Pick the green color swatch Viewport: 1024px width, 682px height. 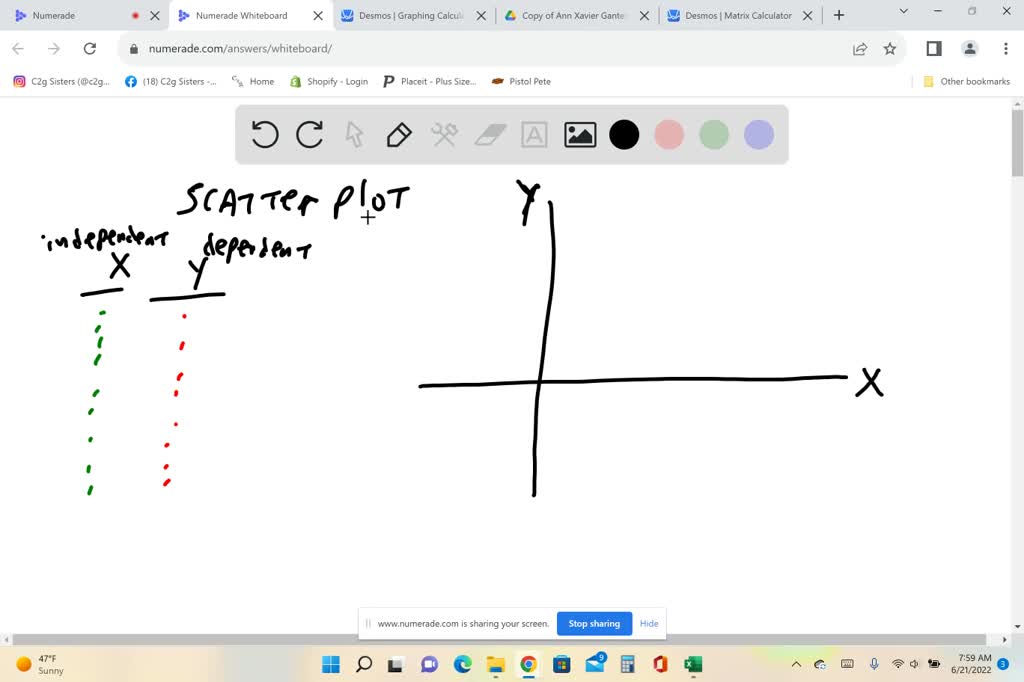(714, 134)
